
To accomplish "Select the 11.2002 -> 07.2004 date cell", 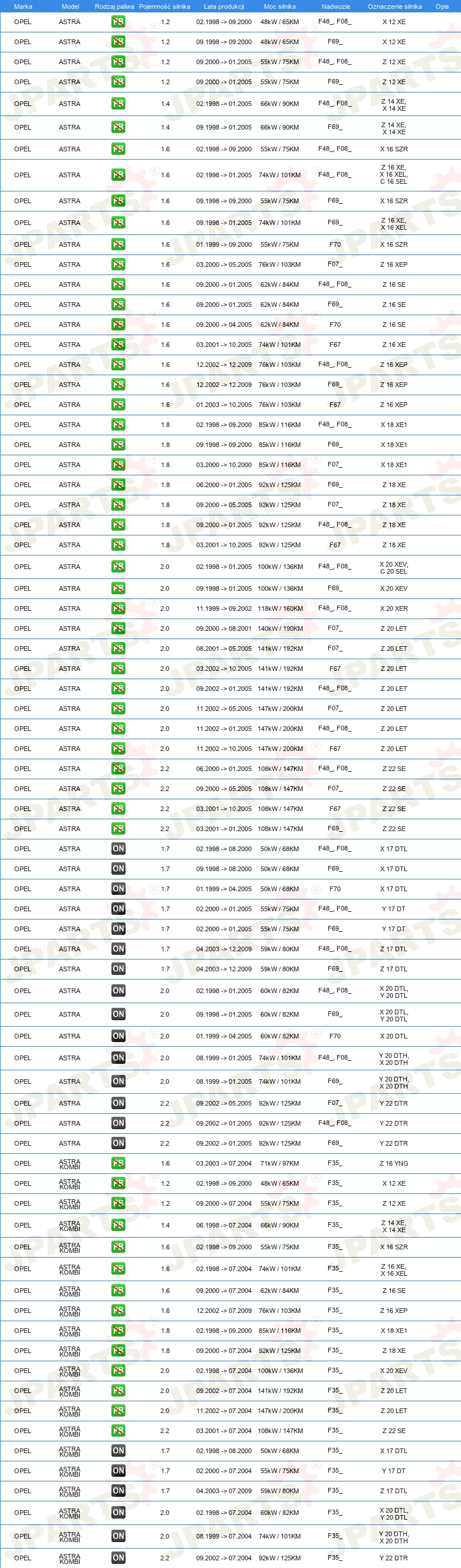I will (x=224, y=1411).
